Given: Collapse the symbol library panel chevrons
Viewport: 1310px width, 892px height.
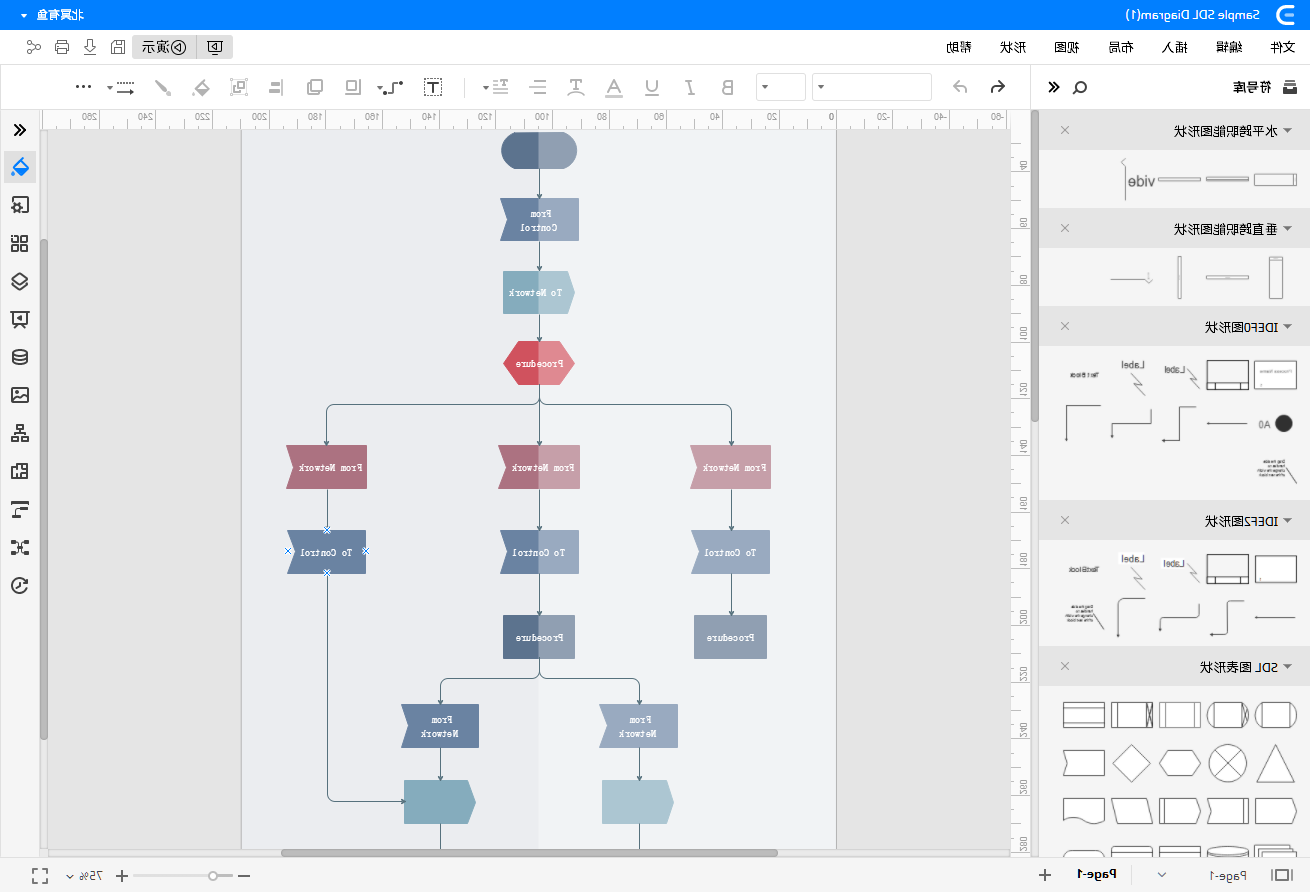Looking at the screenshot, I should click(1053, 87).
